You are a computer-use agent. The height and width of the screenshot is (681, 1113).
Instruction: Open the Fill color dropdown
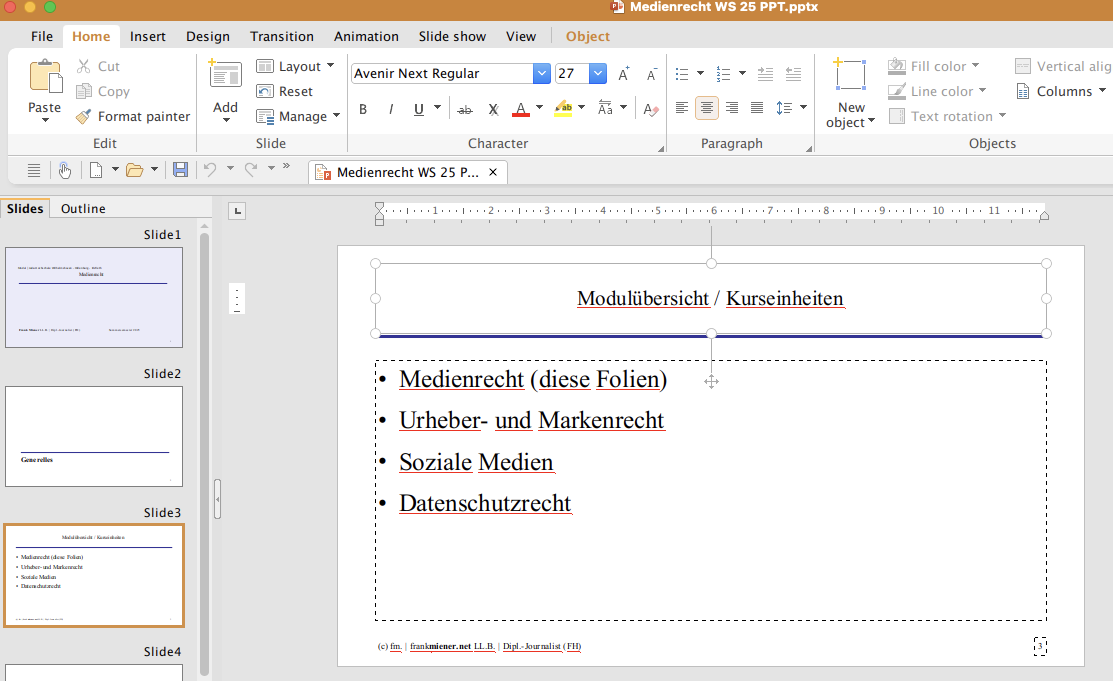click(x=975, y=65)
